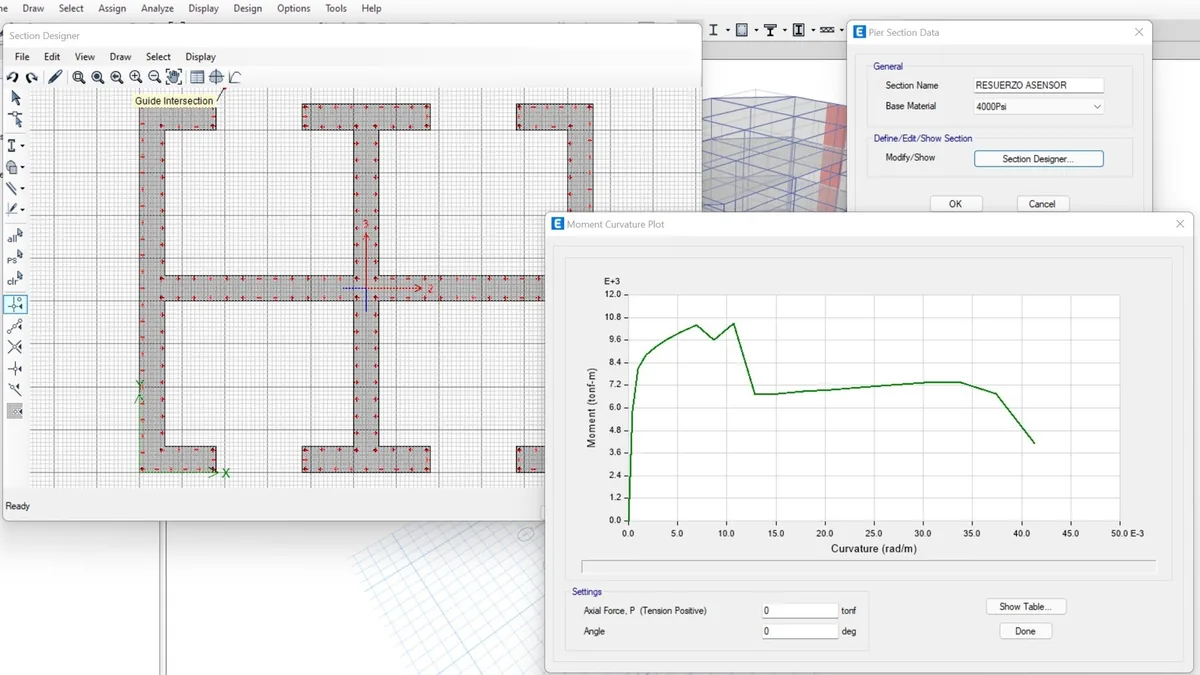Viewport: 1200px width, 675px height.
Task: Click the Section Name field with RESUERZO ASENSOR
Action: pyautogui.click(x=1039, y=86)
